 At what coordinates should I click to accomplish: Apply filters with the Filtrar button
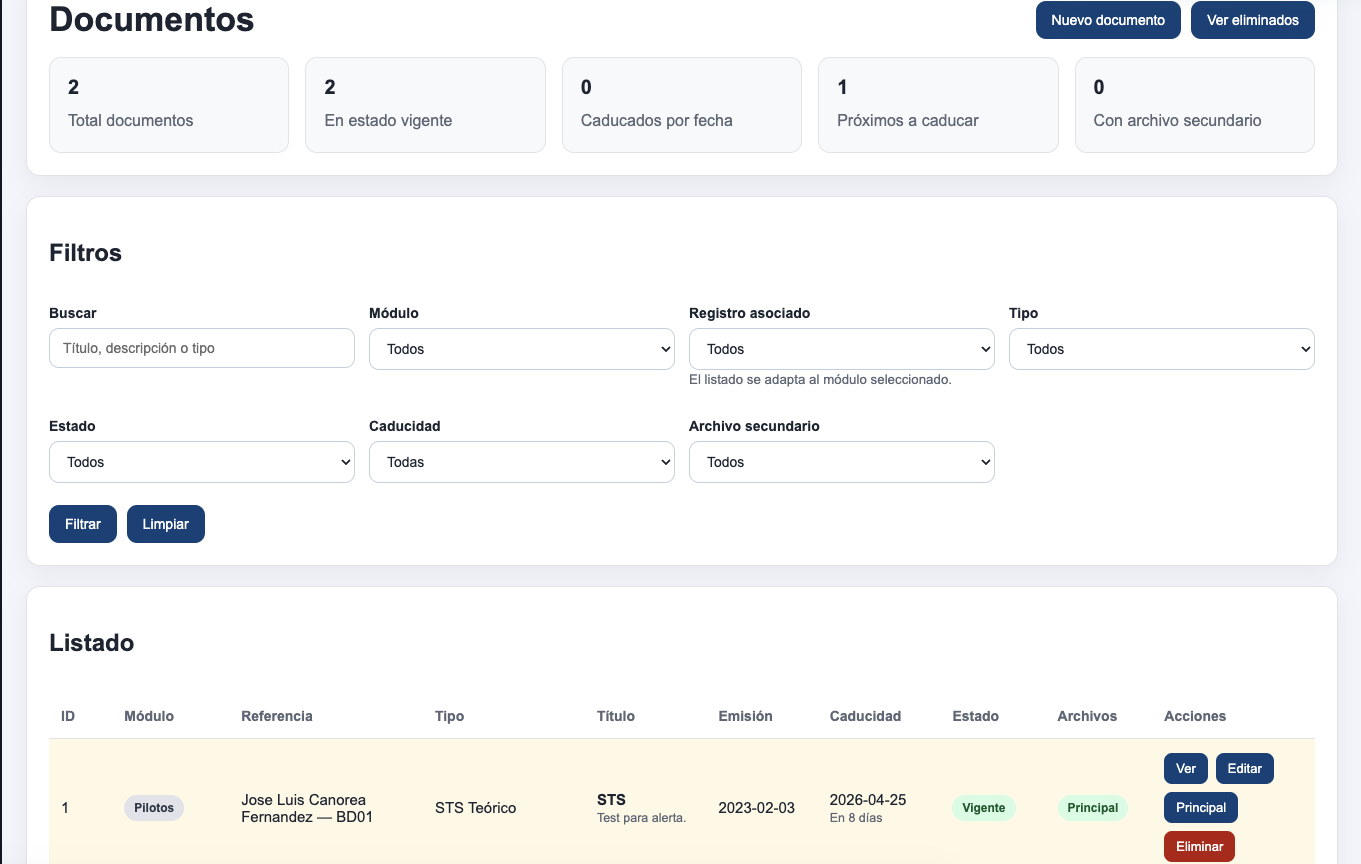pyautogui.click(x=83, y=524)
